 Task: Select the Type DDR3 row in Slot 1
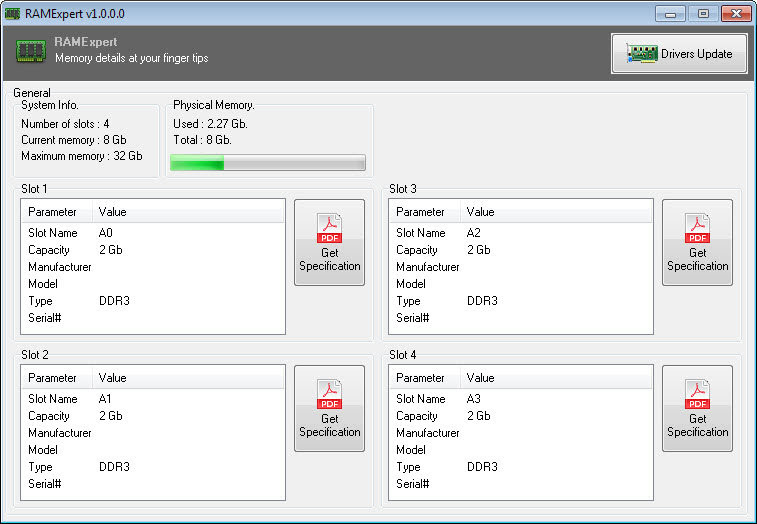point(153,301)
